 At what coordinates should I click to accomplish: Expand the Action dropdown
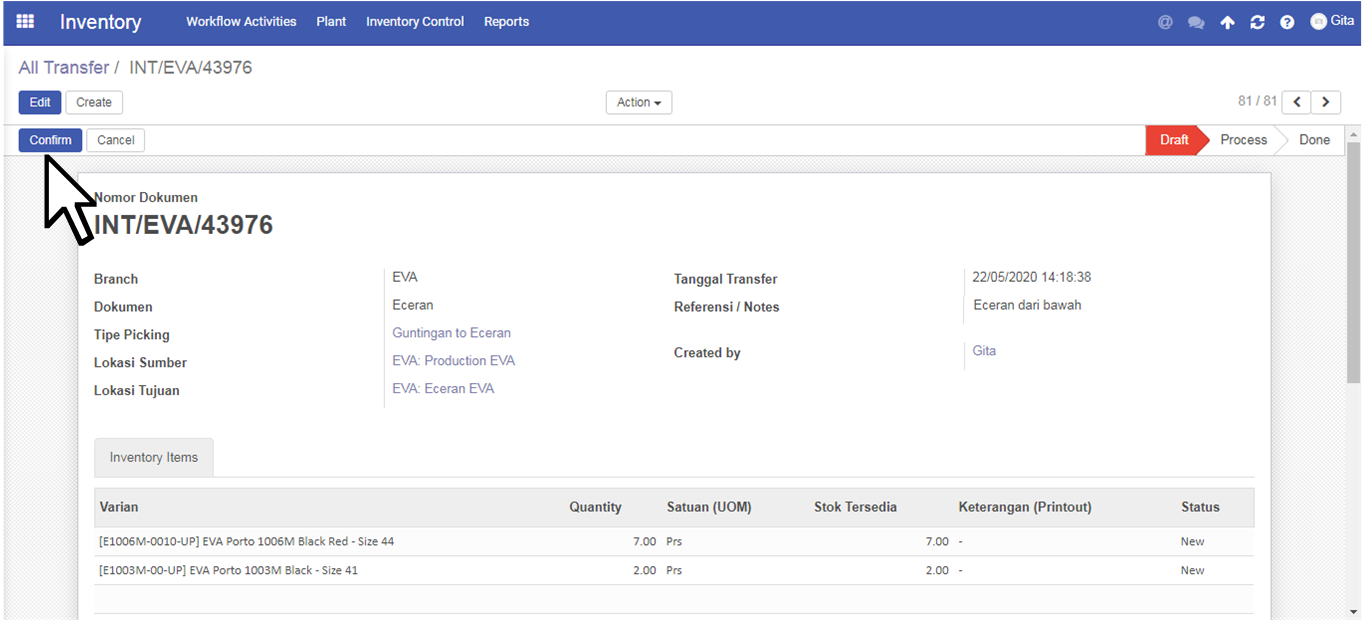(639, 102)
